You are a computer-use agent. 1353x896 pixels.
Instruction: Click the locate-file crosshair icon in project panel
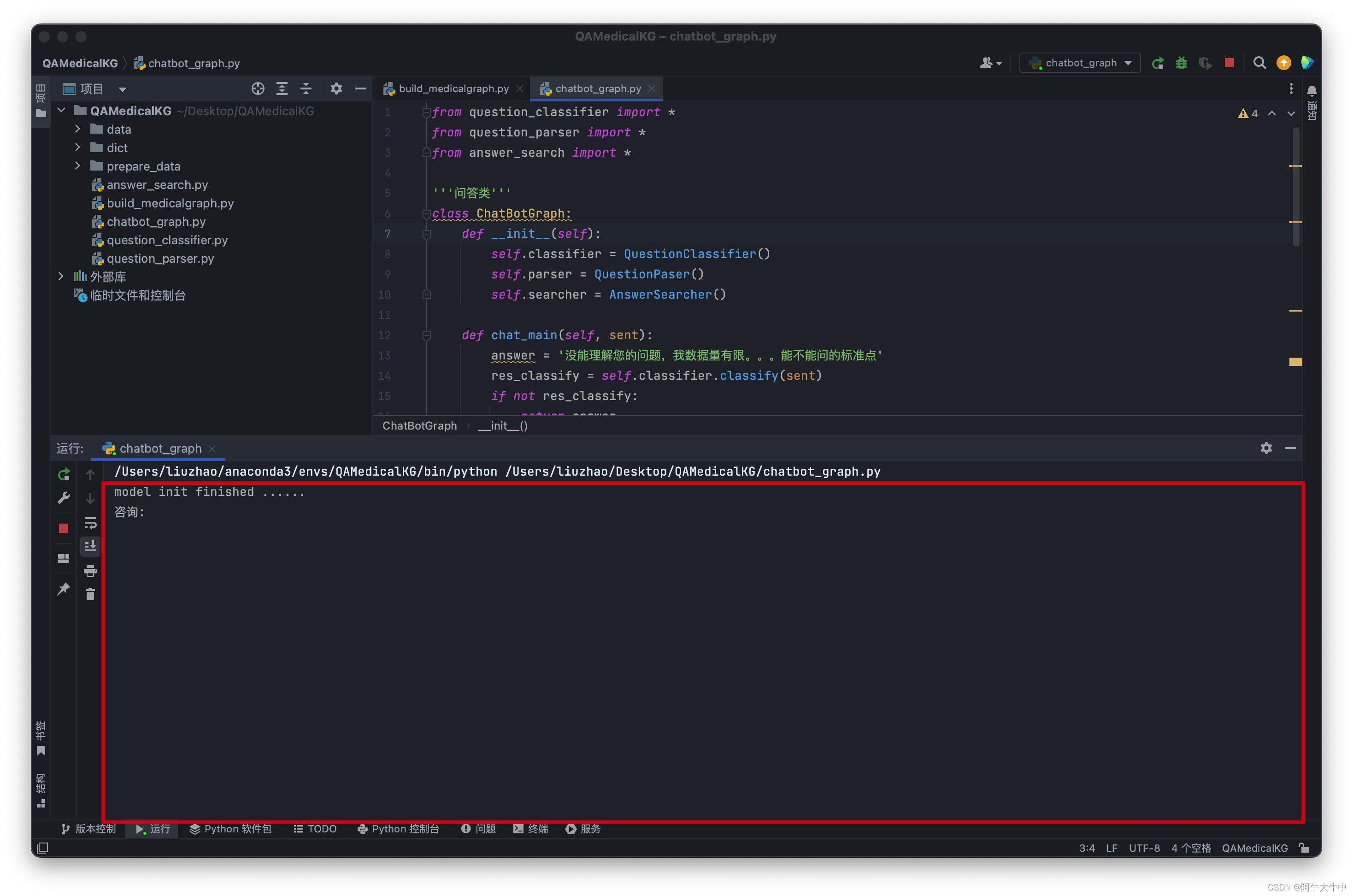tap(258, 88)
